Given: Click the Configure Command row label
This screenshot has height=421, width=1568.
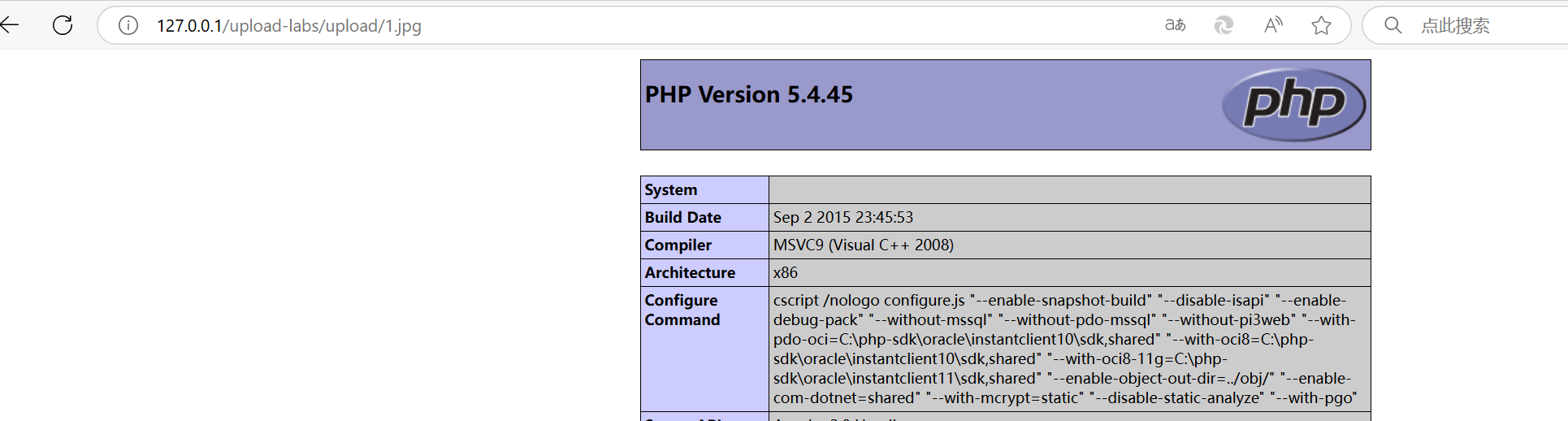Looking at the screenshot, I should click(682, 310).
